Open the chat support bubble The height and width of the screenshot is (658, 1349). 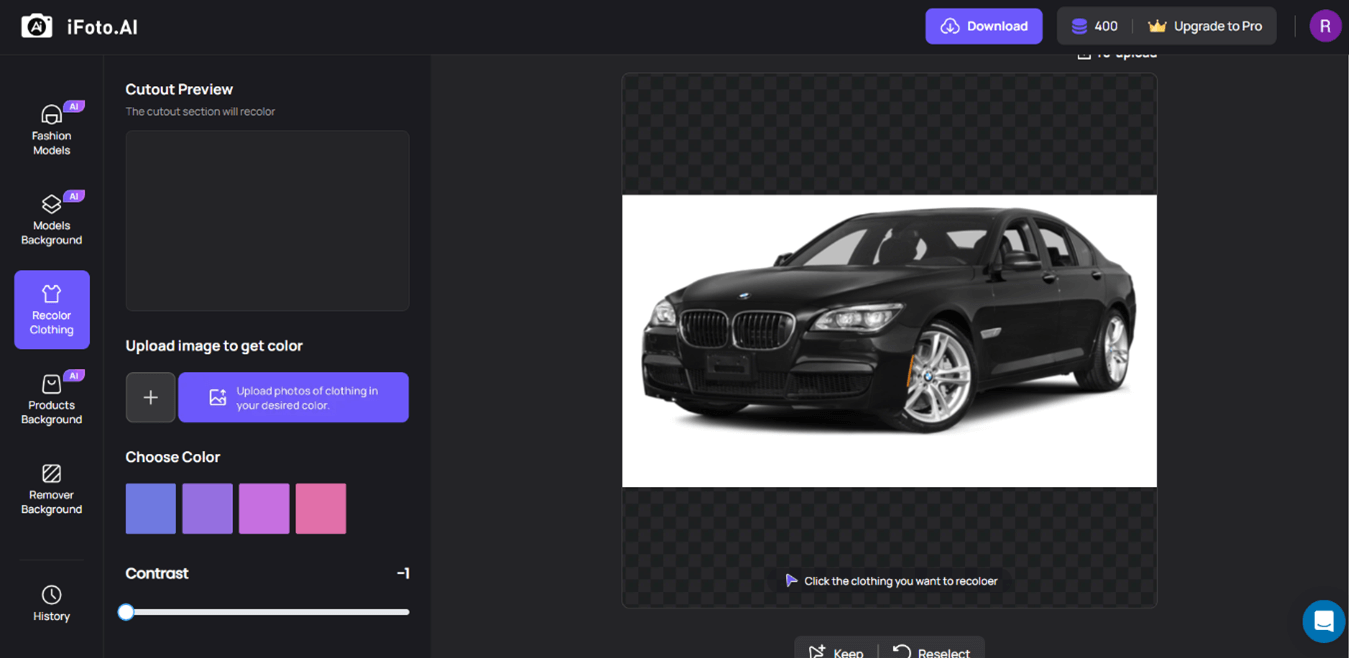(1323, 621)
